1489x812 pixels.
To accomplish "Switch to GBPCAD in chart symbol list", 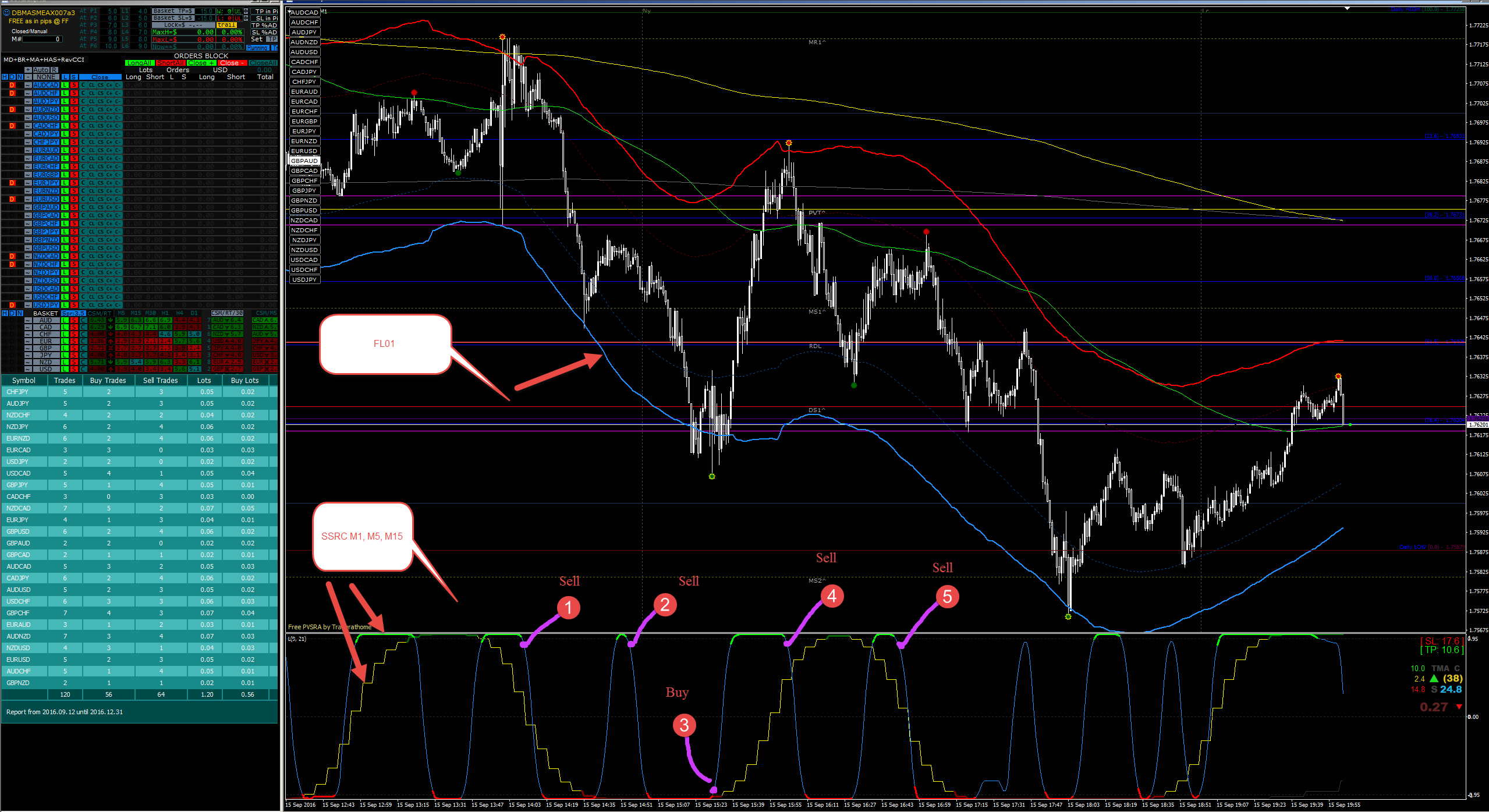I will [304, 171].
